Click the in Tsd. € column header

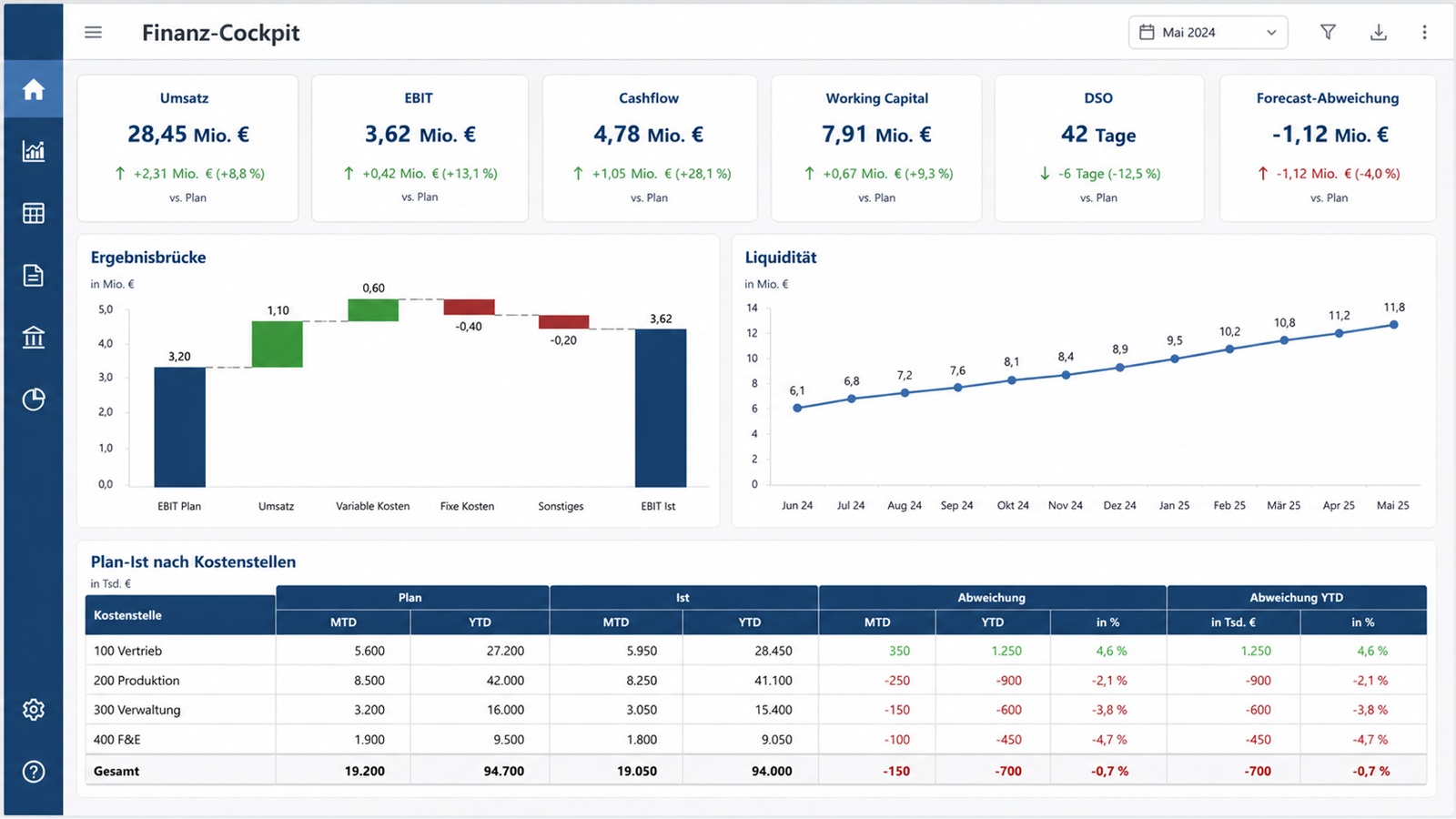pos(1233,622)
